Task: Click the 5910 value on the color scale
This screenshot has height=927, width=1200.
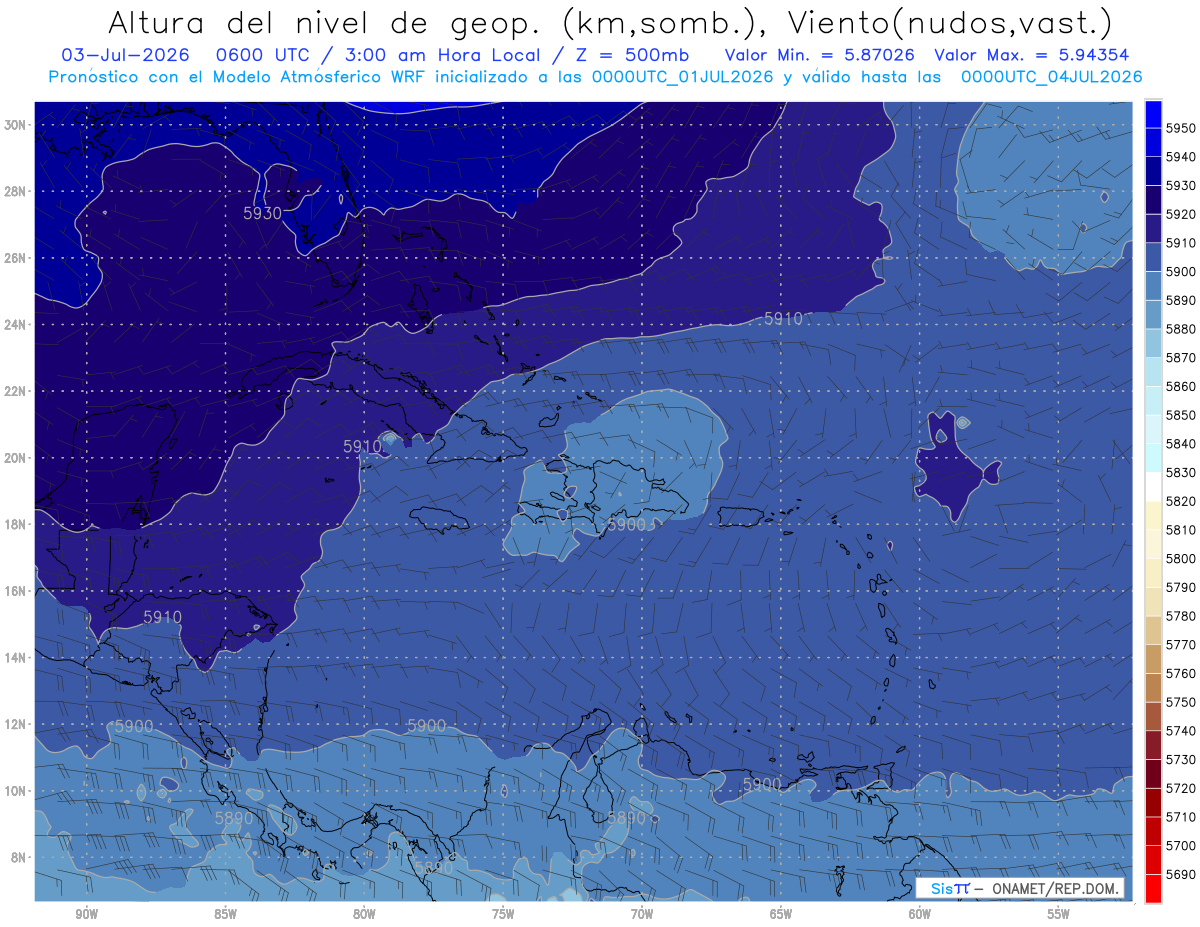Action: (1180, 243)
